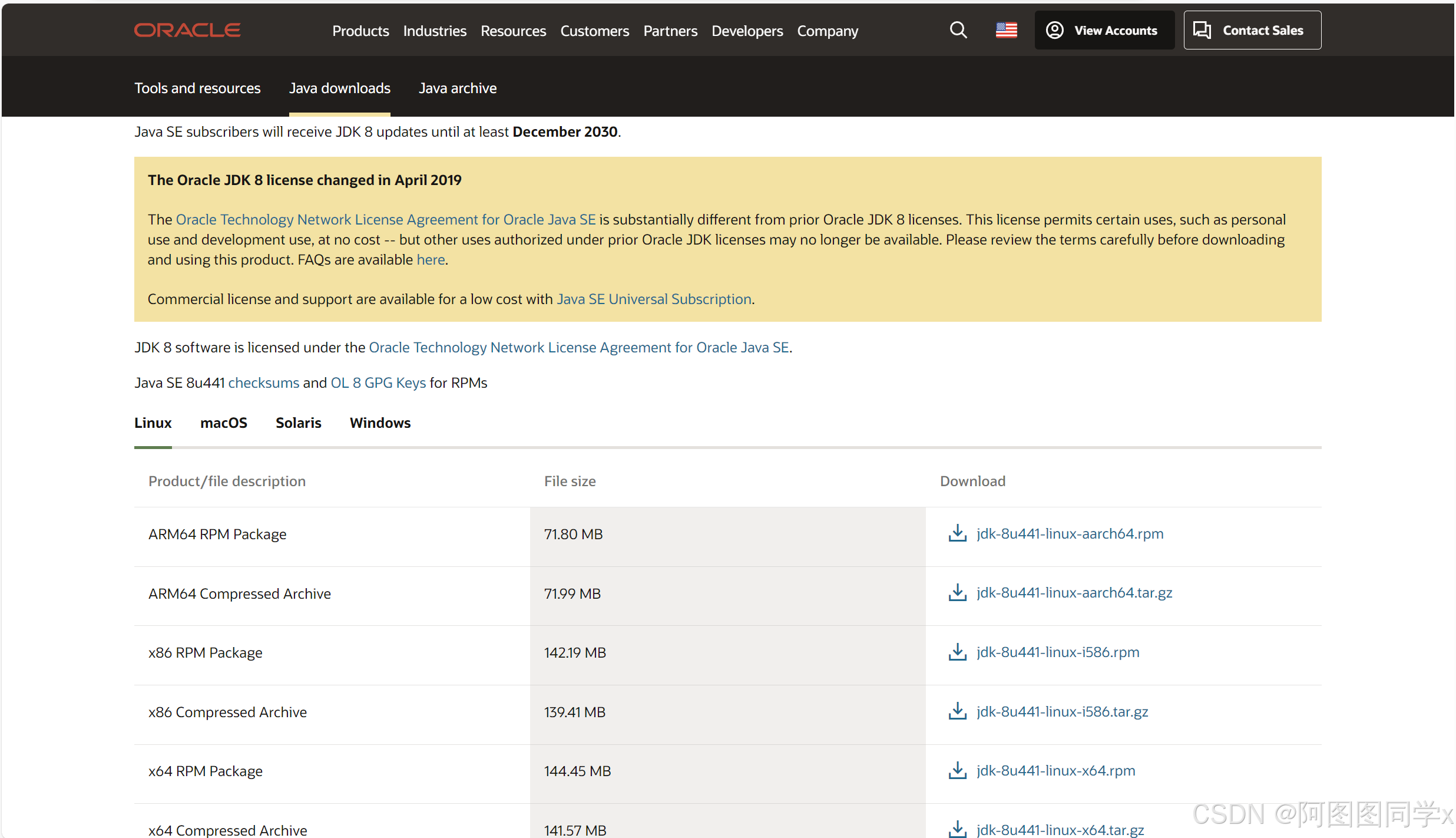Image resolution: width=1456 pixels, height=838 pixels.
Task: Expand the Company navigation menu
Action: tap(828, 31)
